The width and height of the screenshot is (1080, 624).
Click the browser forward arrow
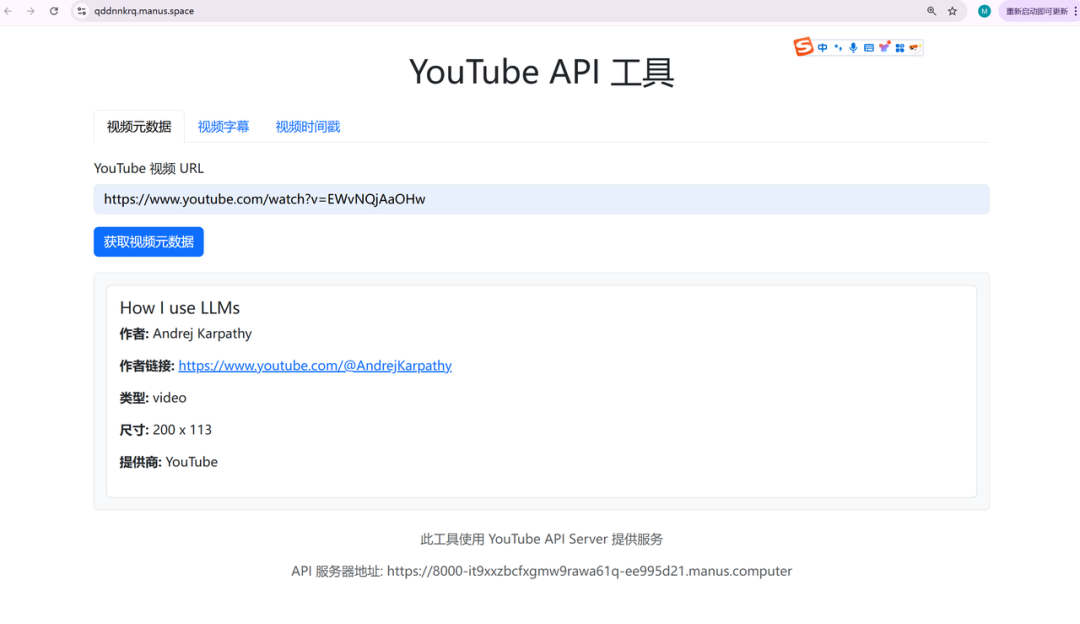30,11
